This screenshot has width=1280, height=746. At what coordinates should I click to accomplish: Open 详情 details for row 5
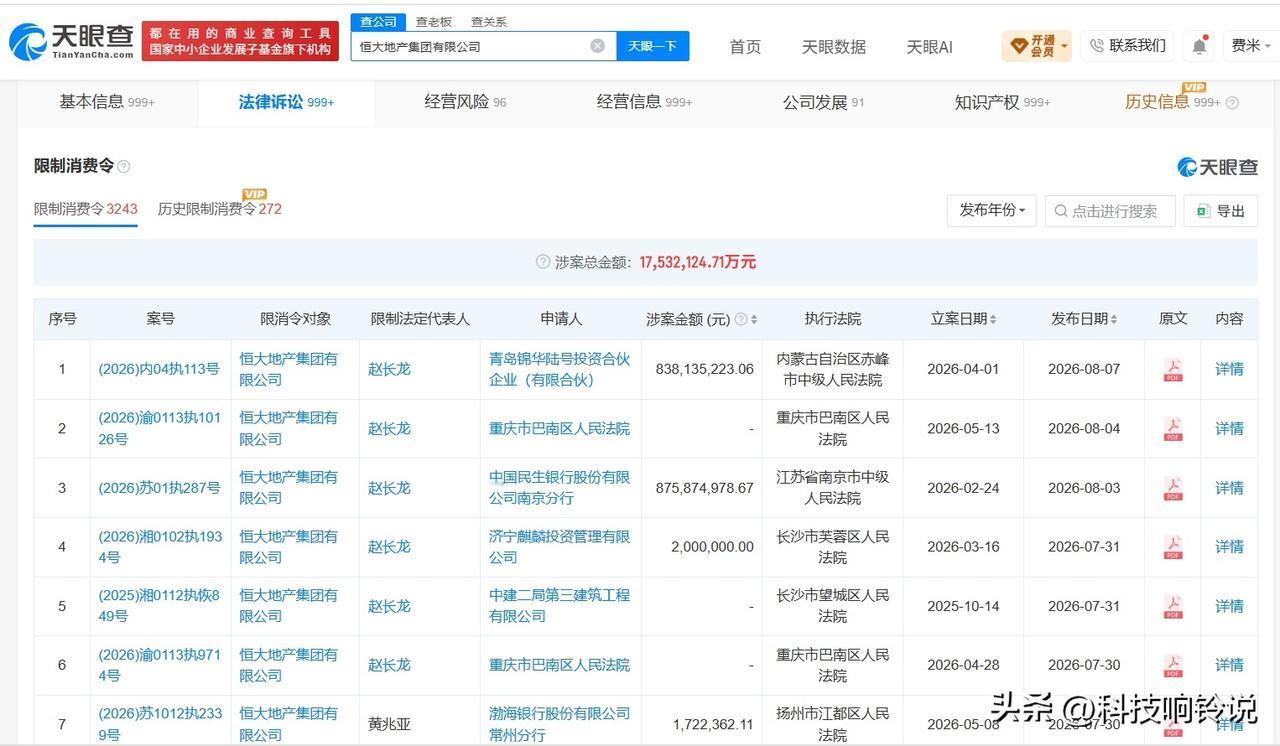tap(1229, 606)
